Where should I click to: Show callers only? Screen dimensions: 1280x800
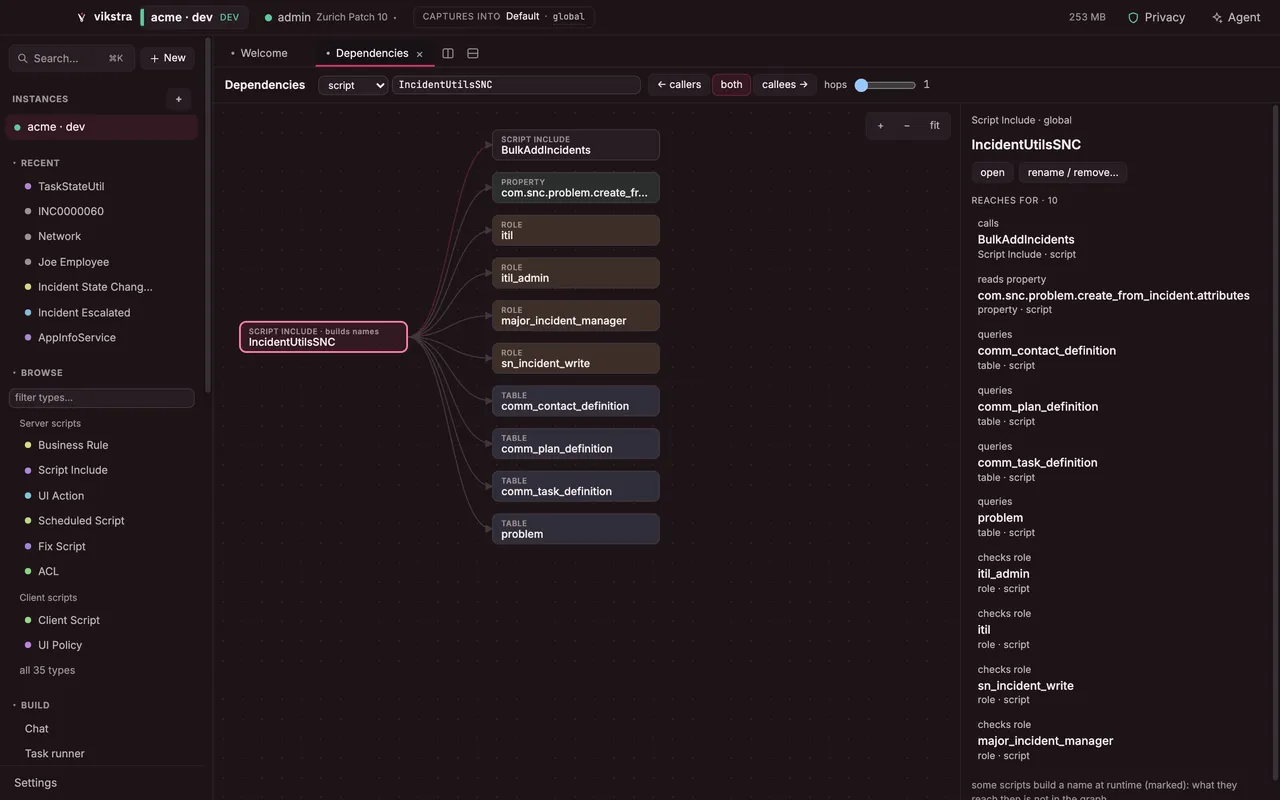pos(679,85)
